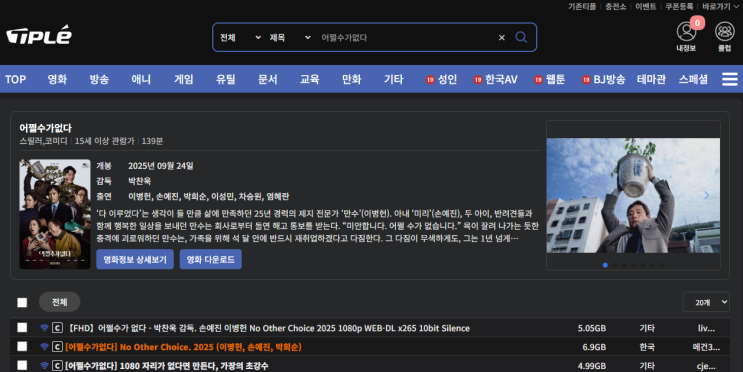
Task: Click the 4.99GB size cell
Action: click(x=591, y=366)
